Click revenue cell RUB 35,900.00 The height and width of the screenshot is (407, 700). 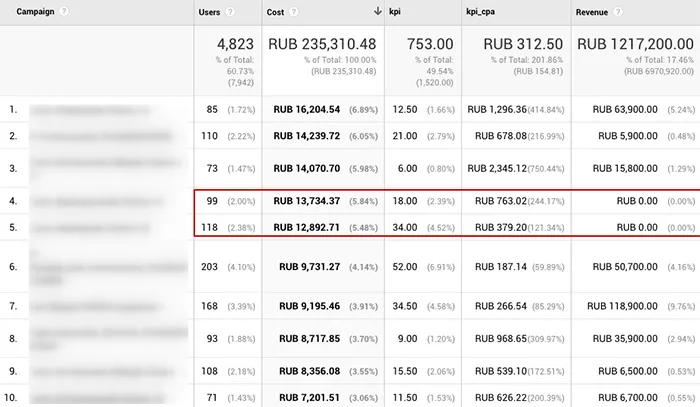(625, 339)
